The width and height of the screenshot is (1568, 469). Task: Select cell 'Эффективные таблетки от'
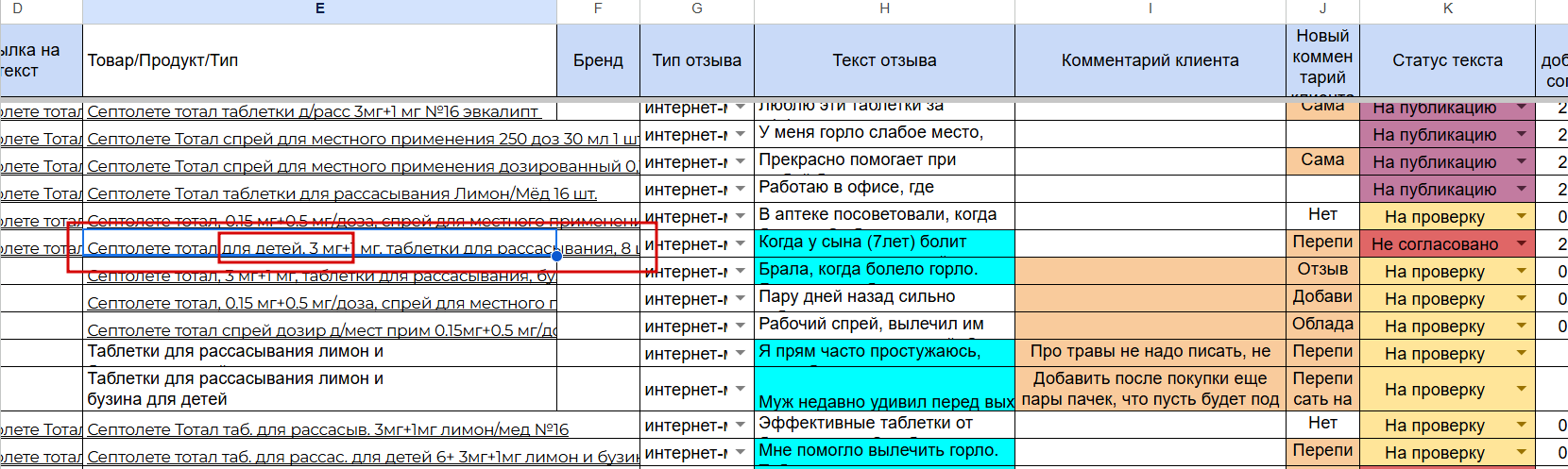[885, 425]
